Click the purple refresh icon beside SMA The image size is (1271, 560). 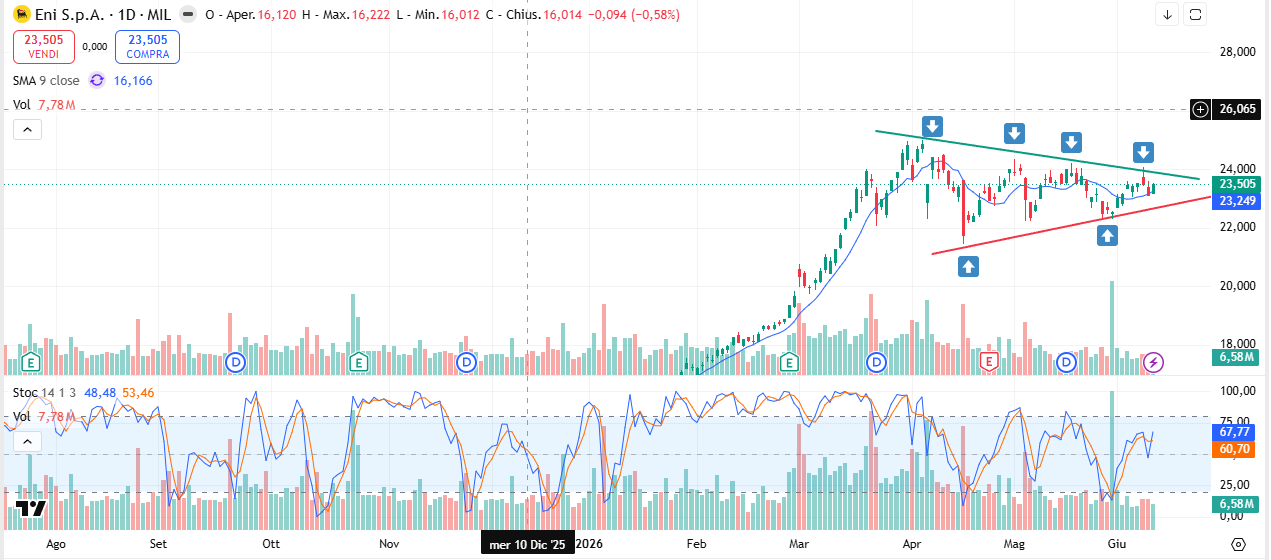(97, 80)
